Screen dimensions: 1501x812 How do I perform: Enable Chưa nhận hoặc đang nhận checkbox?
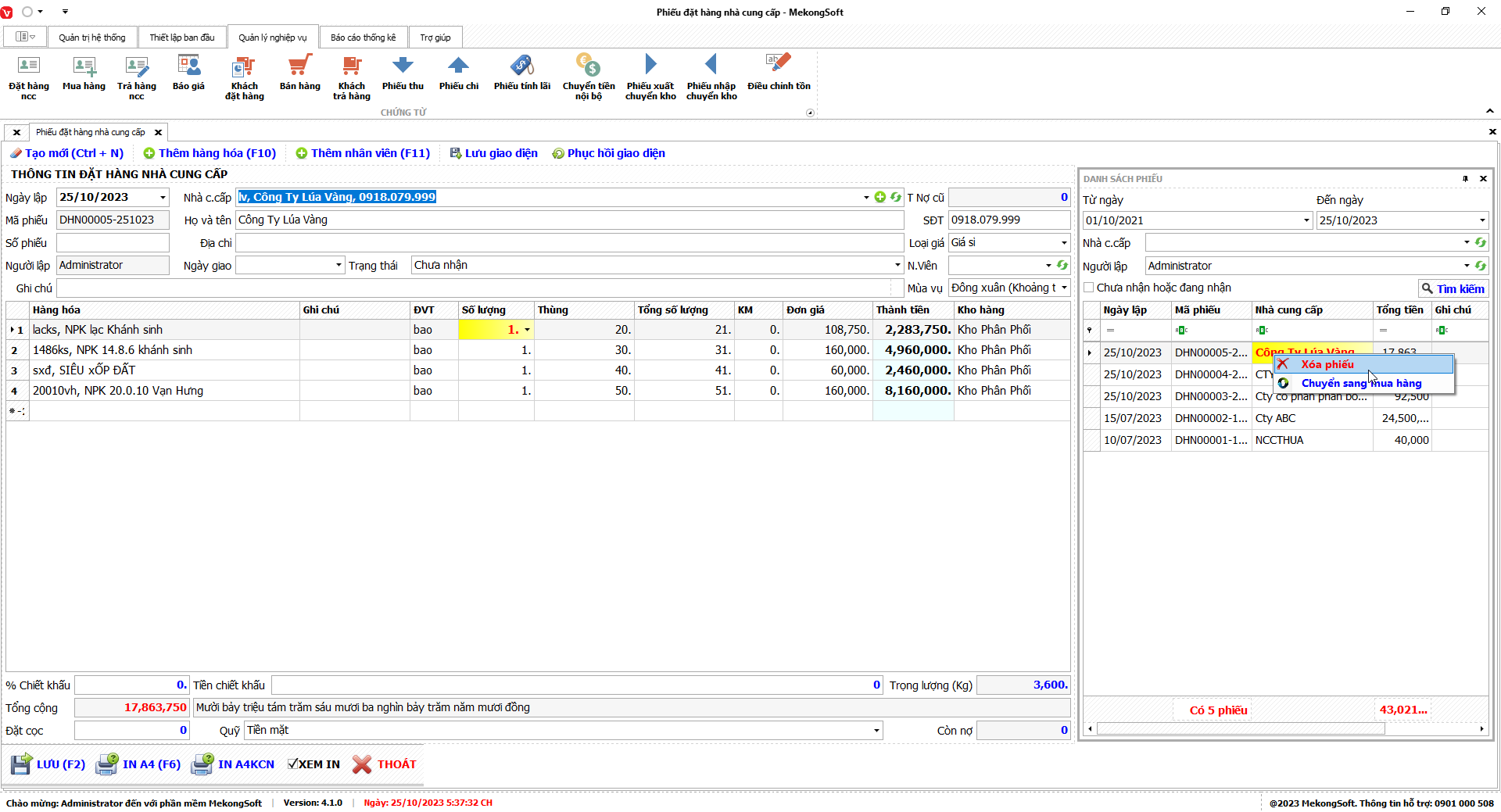[x=1089, y=288]
